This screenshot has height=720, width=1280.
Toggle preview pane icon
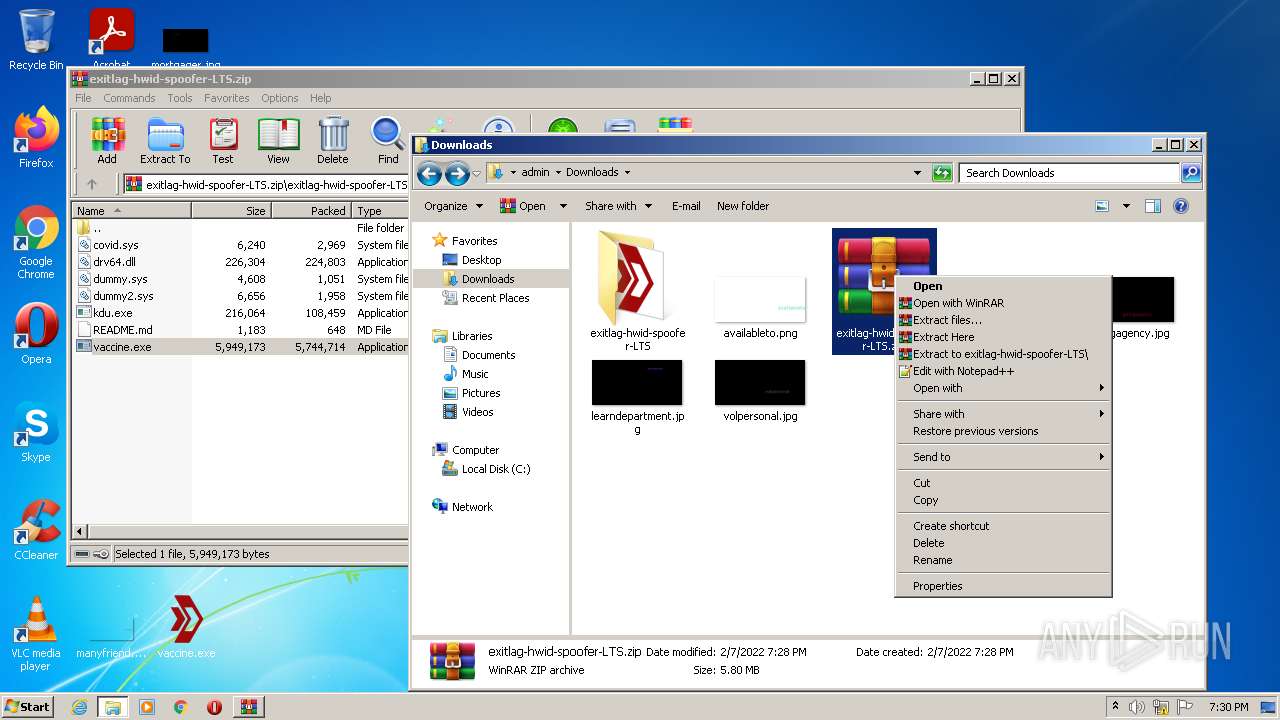coord(1153,206)
